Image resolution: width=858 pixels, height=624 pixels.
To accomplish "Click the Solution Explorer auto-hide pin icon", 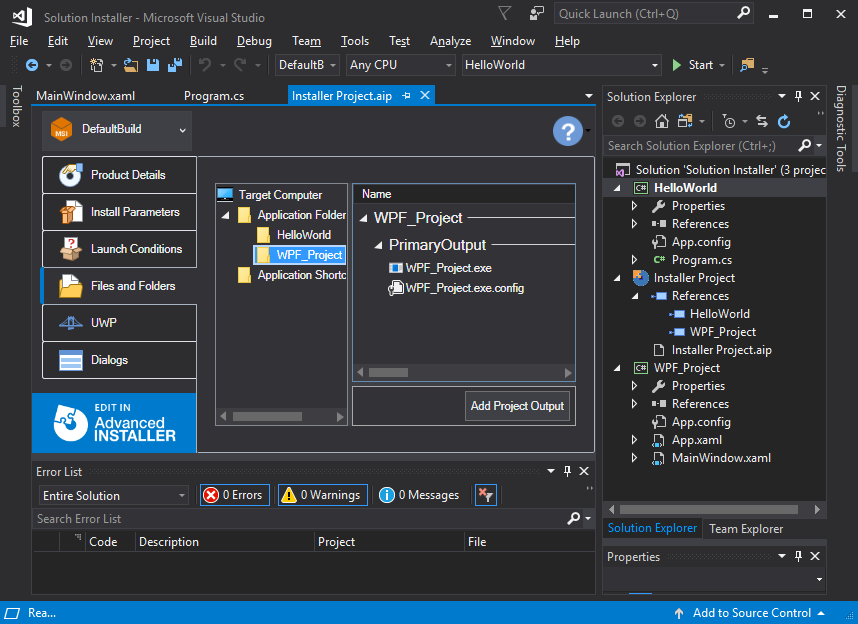I will click(x=798, y=96).
